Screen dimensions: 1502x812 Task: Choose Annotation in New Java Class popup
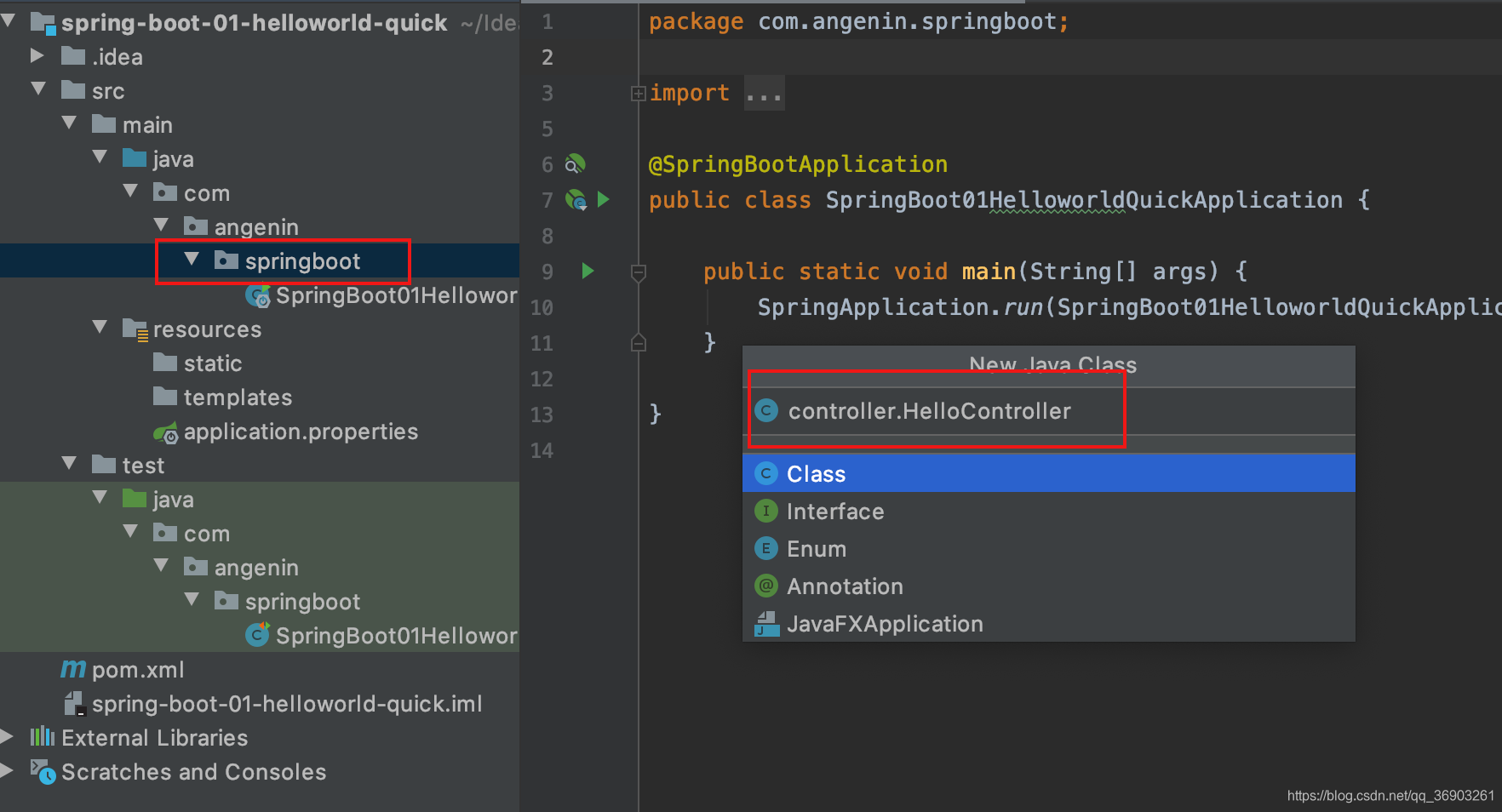tap(1049, 586)
